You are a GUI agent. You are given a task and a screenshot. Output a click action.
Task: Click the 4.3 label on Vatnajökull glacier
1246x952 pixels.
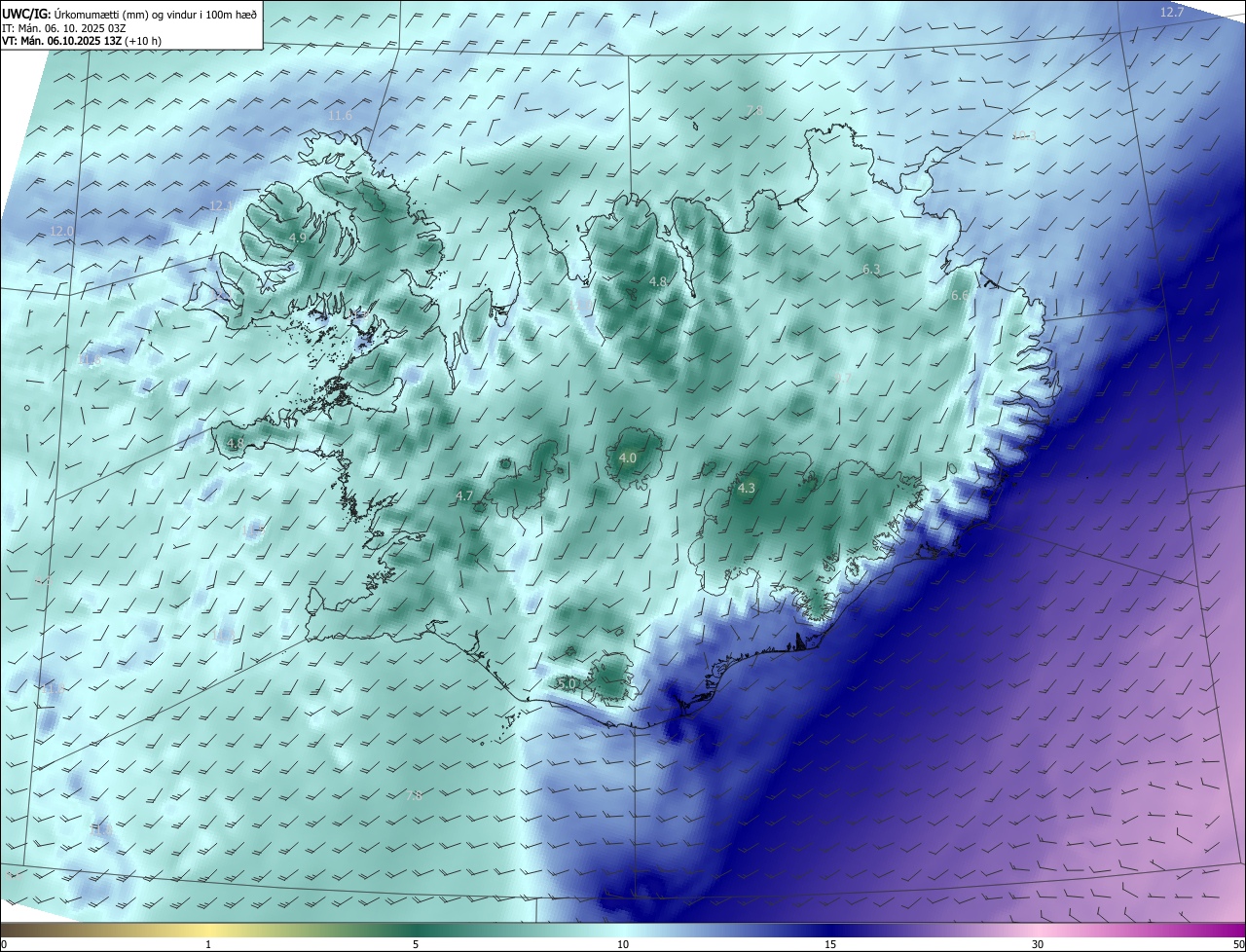[x=747, y=488]
